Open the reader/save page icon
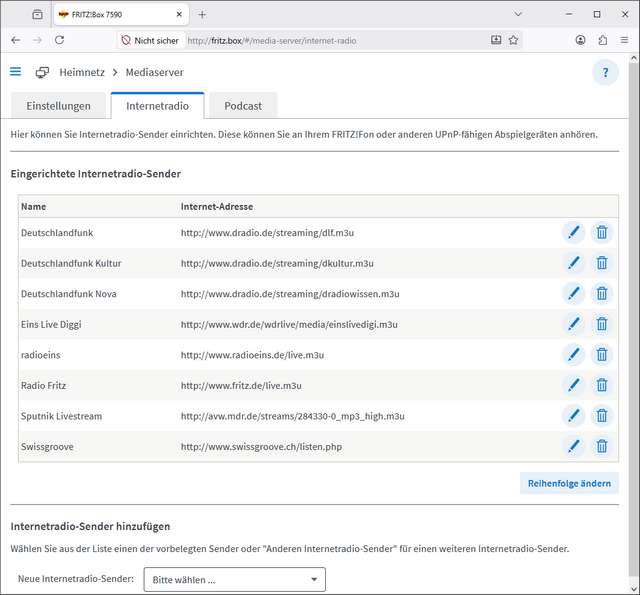The image size is (640, 595). 496,40
